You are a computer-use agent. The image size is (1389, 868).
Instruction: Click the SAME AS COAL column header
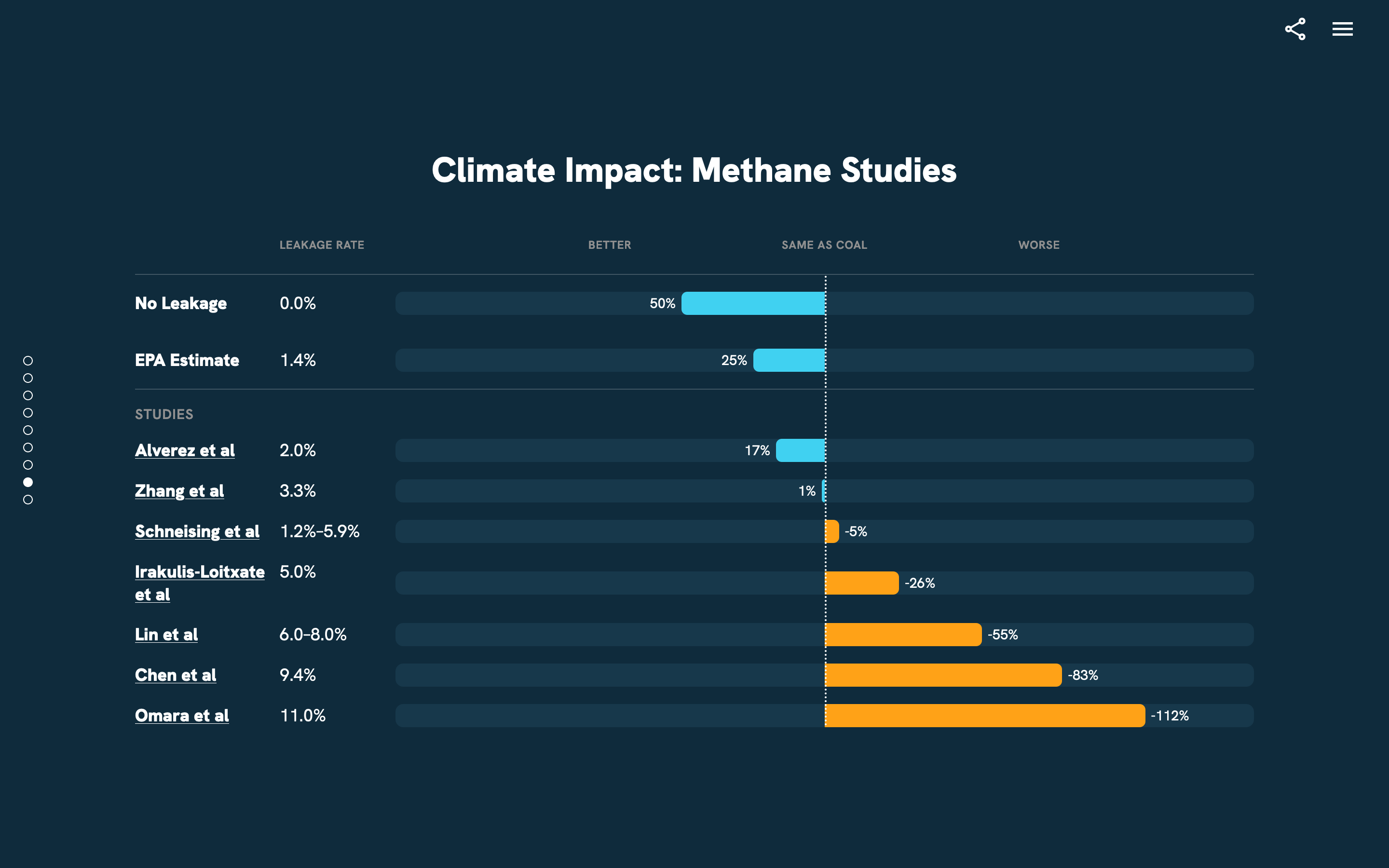point(824,244)
